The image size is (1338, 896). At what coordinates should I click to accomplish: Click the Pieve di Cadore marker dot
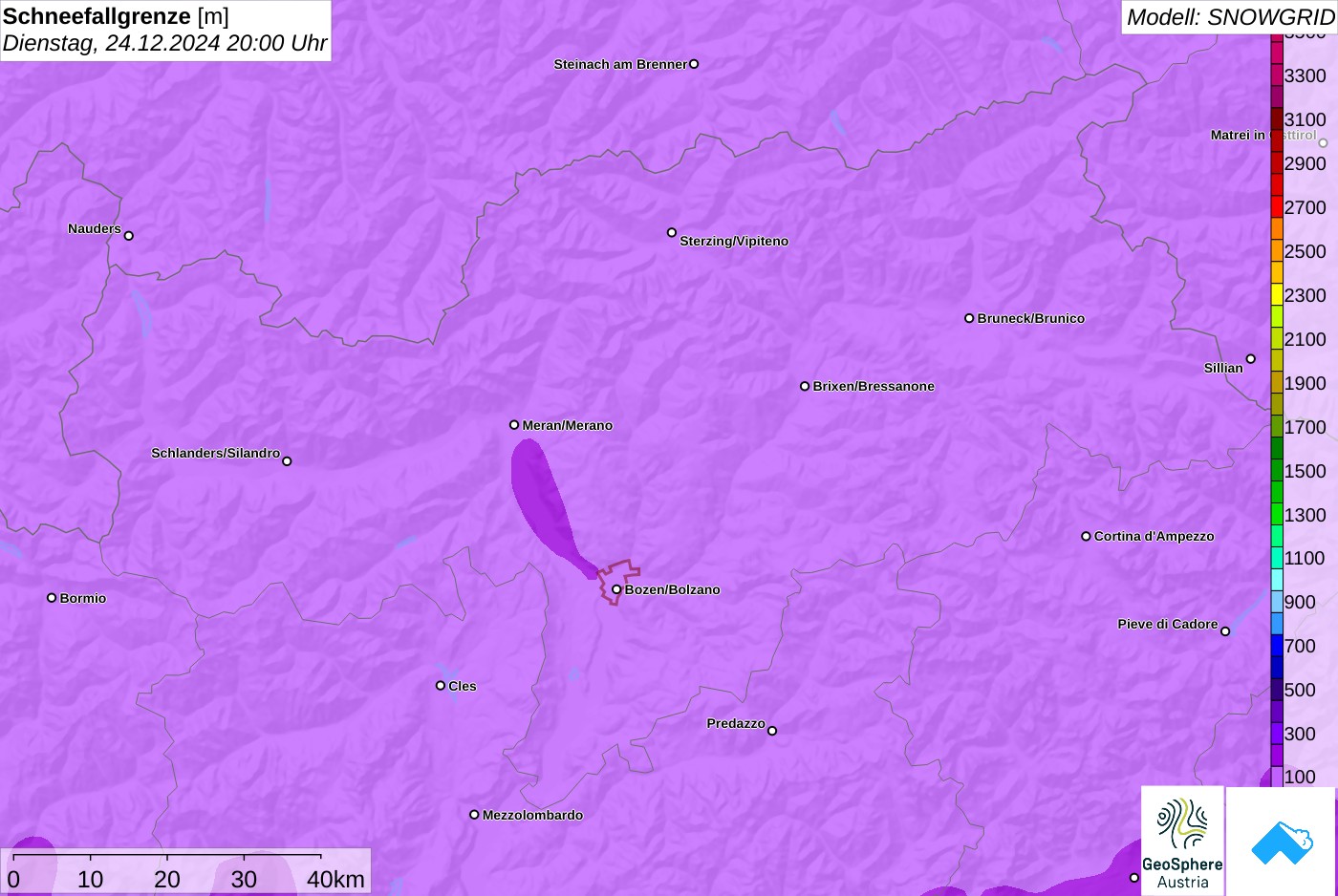coord(1225,631)
